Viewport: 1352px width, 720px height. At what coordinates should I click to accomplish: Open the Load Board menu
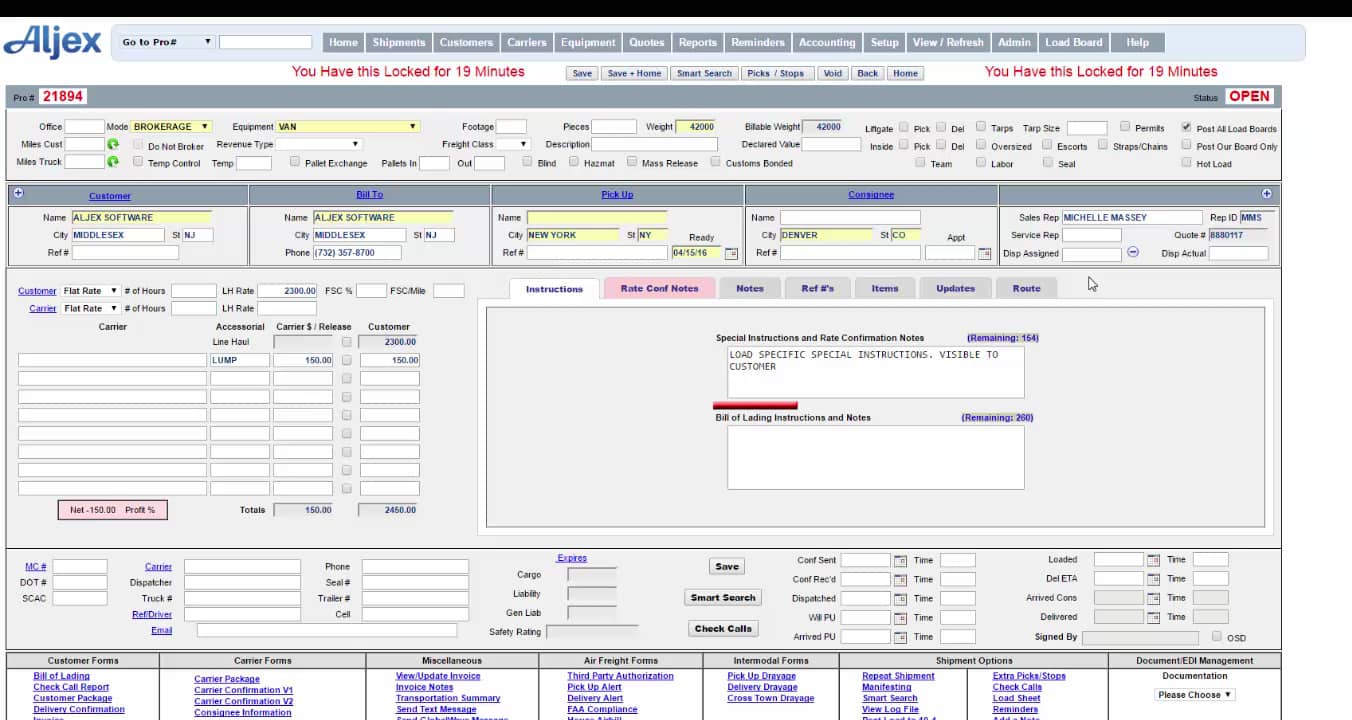coord(1073,43)
